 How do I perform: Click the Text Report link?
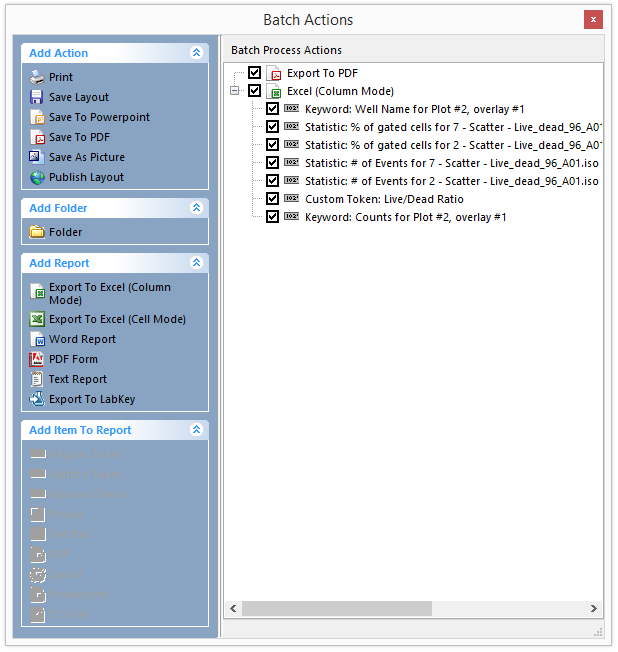(77, 379)
